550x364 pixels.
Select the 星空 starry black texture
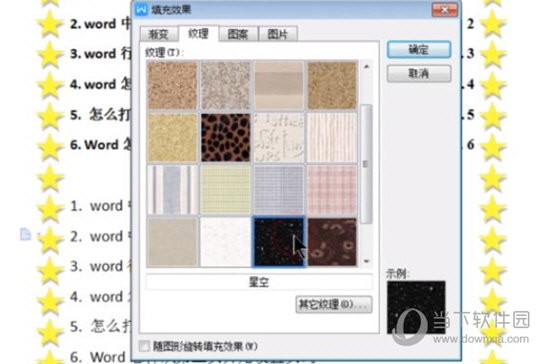pyautogui.click(x=279, y=242)
